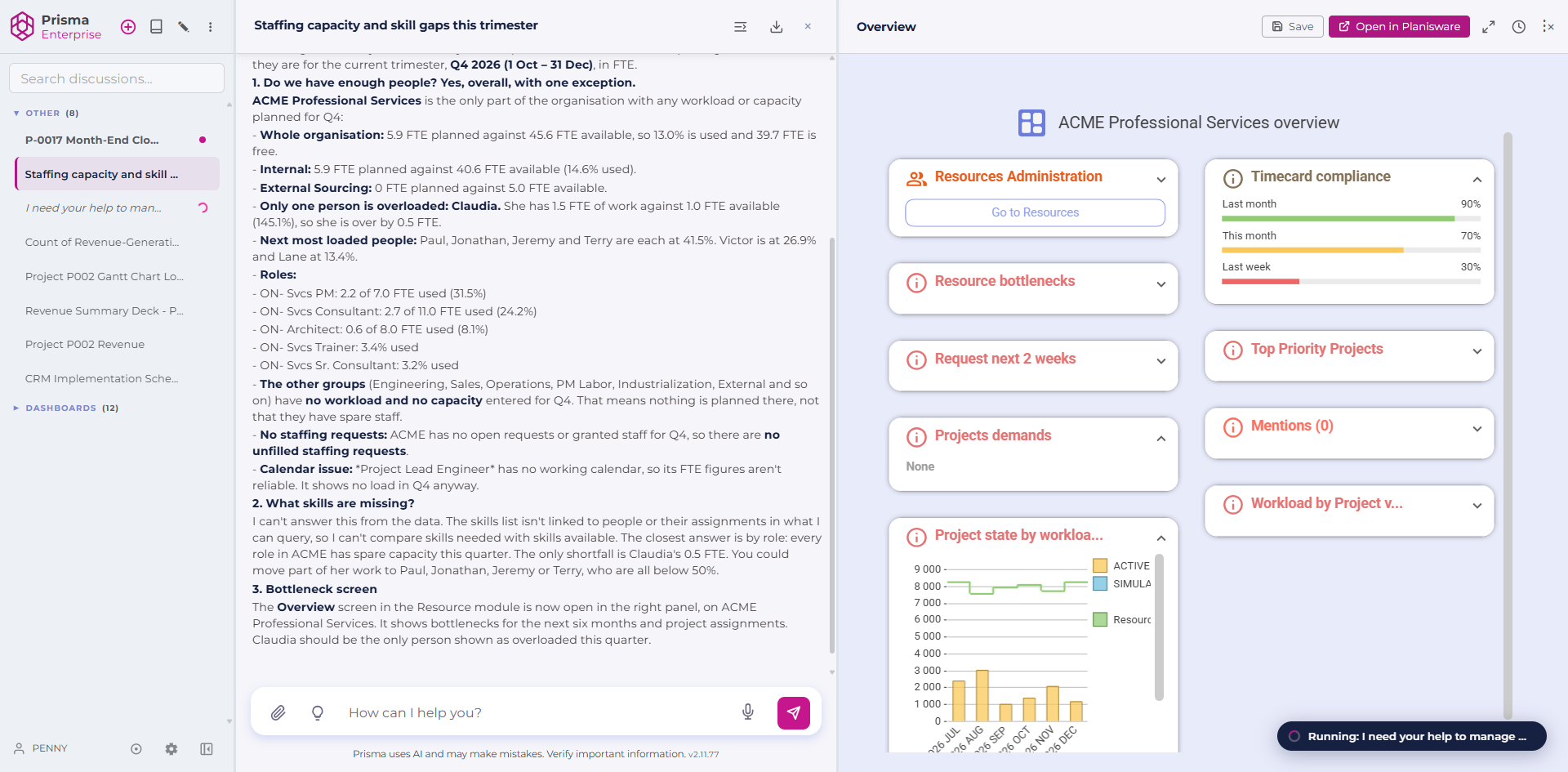
Task: Click the conversation outline icon
Action: pos(741,27)
